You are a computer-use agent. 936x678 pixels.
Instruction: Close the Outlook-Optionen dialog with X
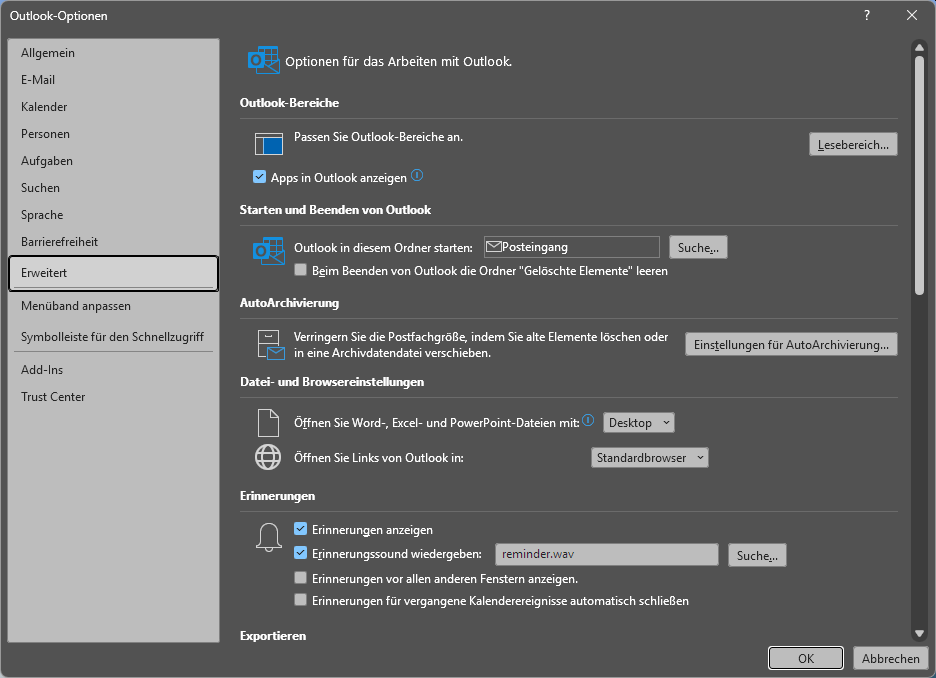(x=912, y=16)
